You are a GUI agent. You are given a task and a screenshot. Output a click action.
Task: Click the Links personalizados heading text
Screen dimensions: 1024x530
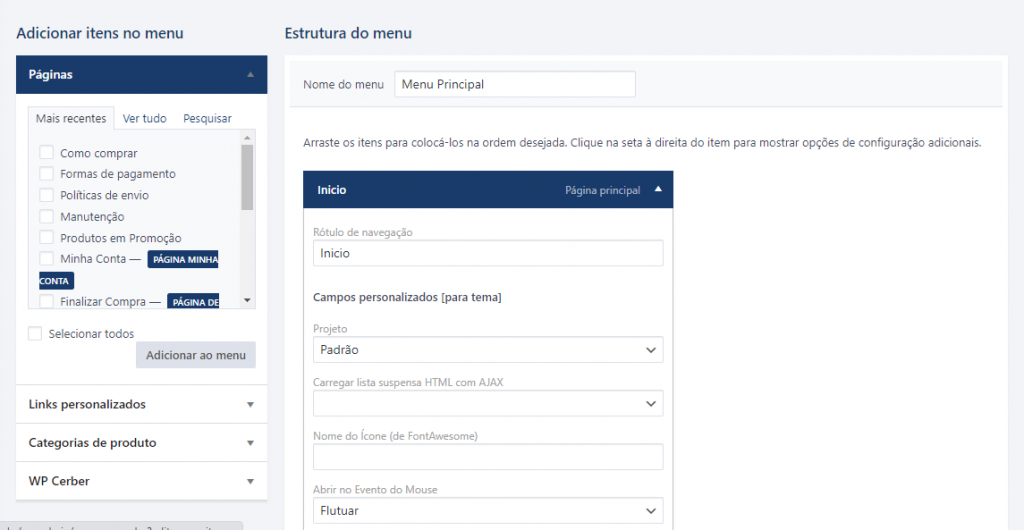tap(87, 405)
